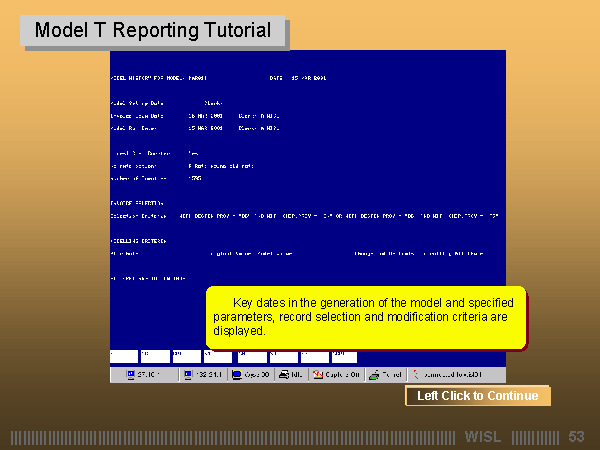Click the Capture Off status icon
Image resolution: width=600 pixels, height=450 pixels.
coord(319,375)
